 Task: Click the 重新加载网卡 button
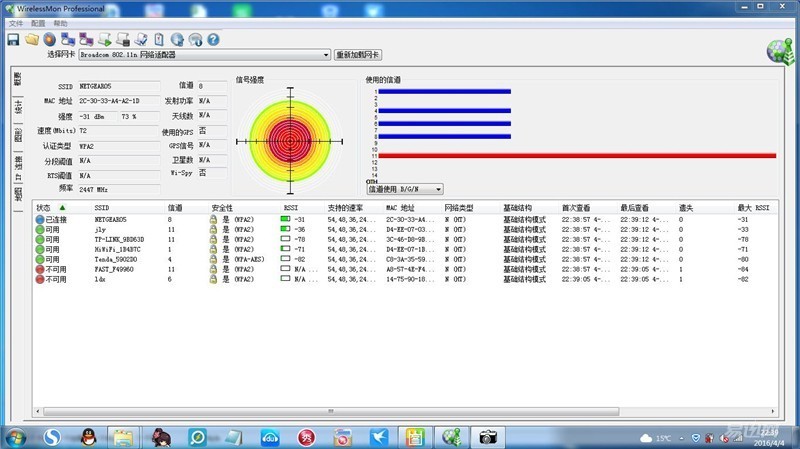point(358,55)
